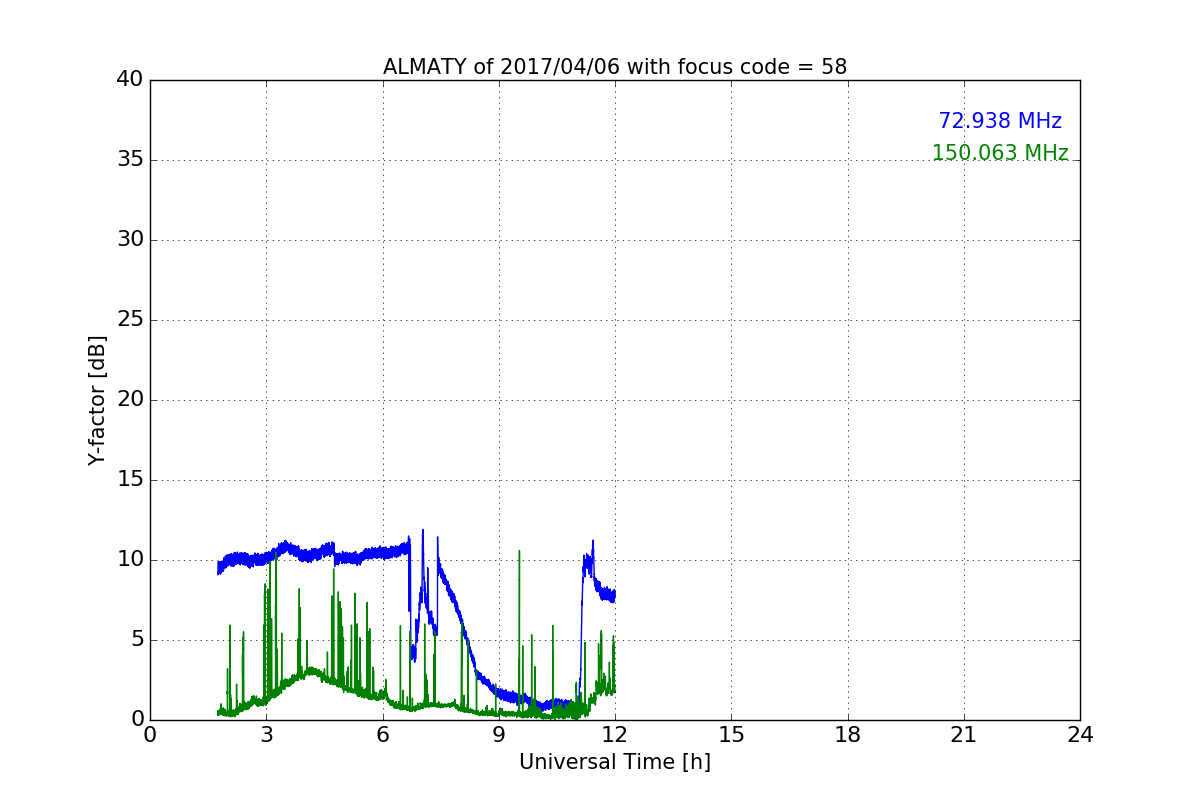Click the x-axis tick label 15

[731, 735]
